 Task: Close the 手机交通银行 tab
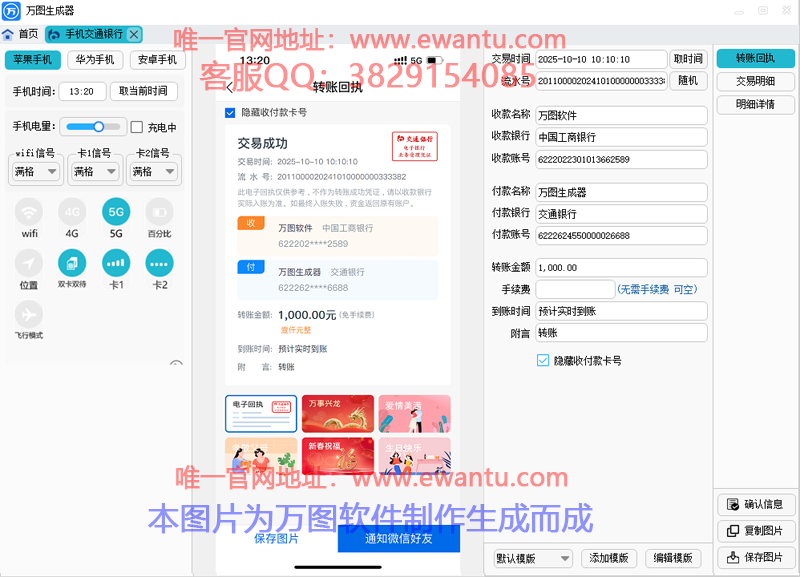[134, 34]
